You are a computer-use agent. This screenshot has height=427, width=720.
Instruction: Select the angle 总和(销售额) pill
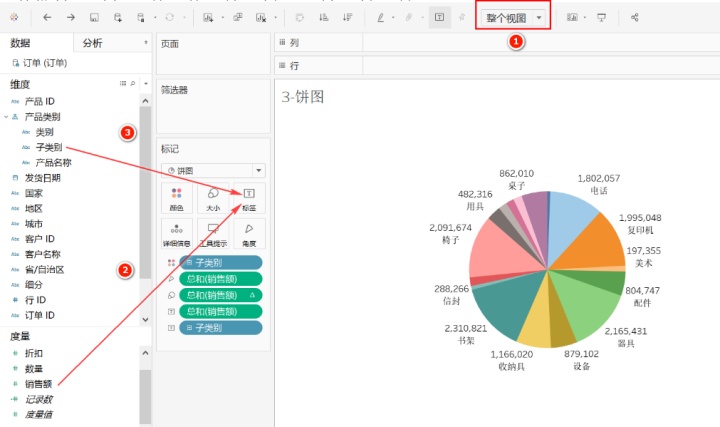pos(221,279)
